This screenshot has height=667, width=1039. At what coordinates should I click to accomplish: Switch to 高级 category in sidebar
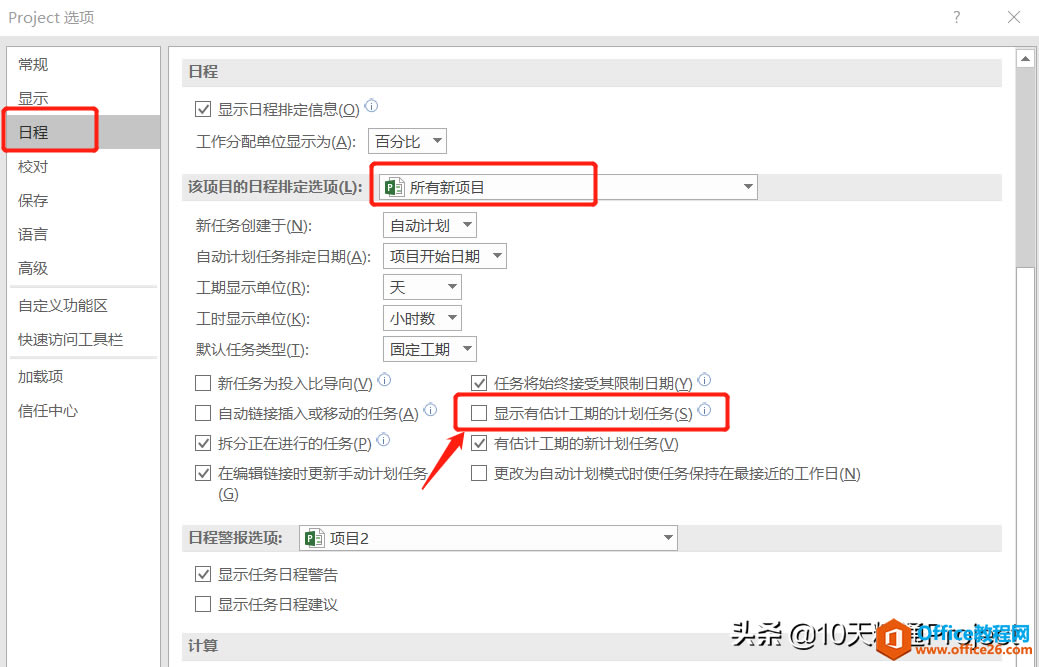[x=33, y=268]
